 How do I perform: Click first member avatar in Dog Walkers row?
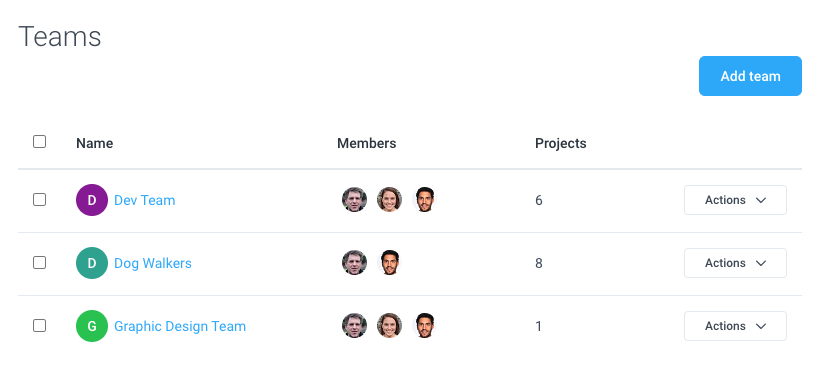[355, 262]
